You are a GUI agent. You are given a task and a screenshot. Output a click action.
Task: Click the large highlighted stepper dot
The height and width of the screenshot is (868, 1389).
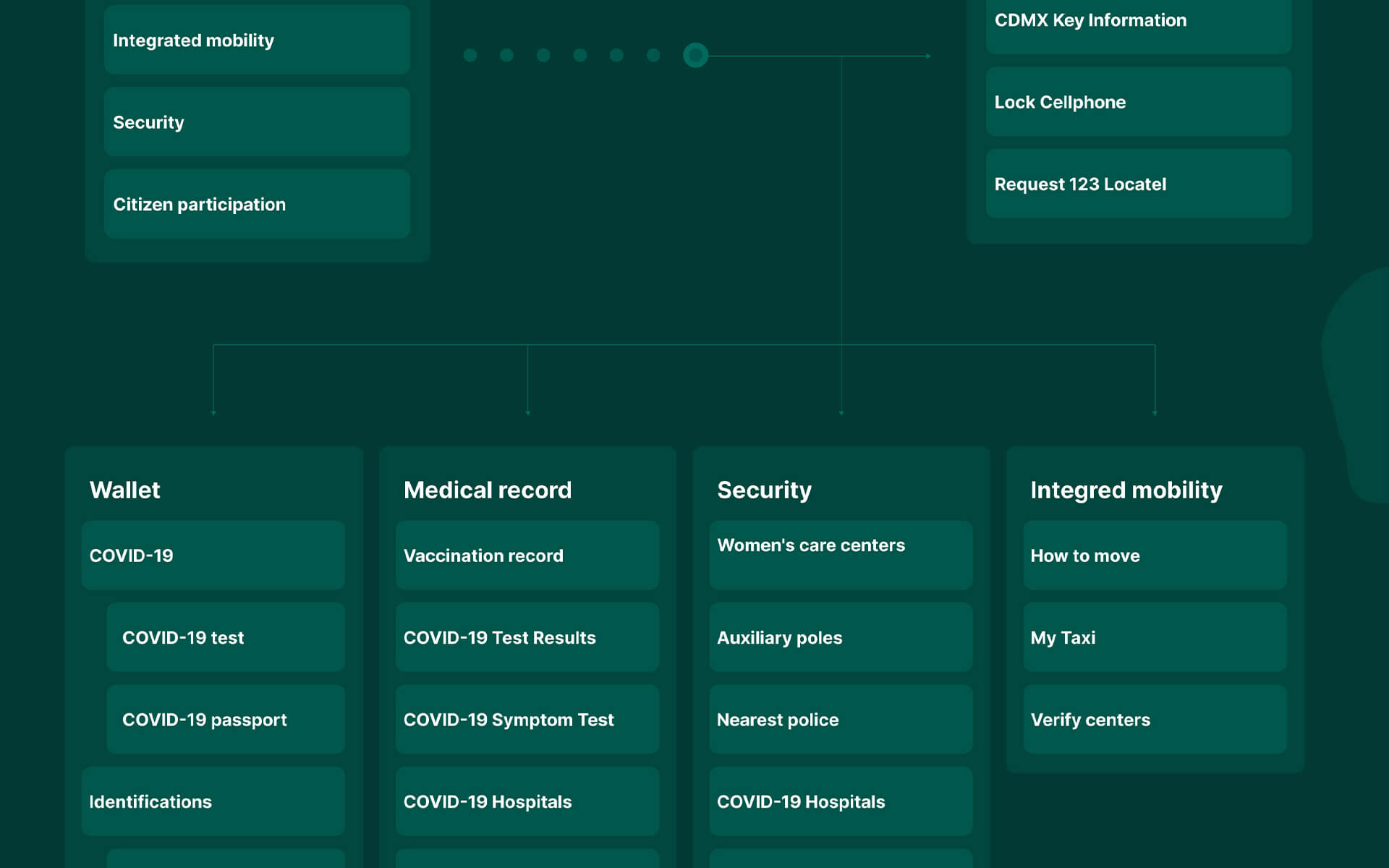(695, 55)
